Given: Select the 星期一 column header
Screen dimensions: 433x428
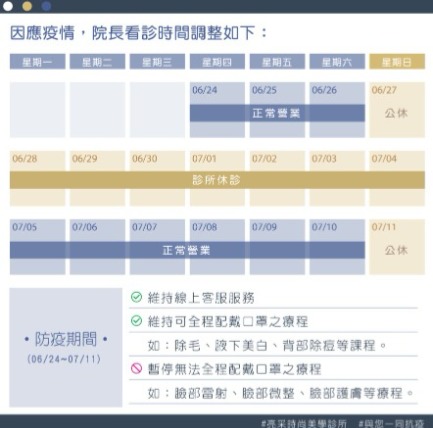Looking at the screenshot, I should [x=37, y=62].
